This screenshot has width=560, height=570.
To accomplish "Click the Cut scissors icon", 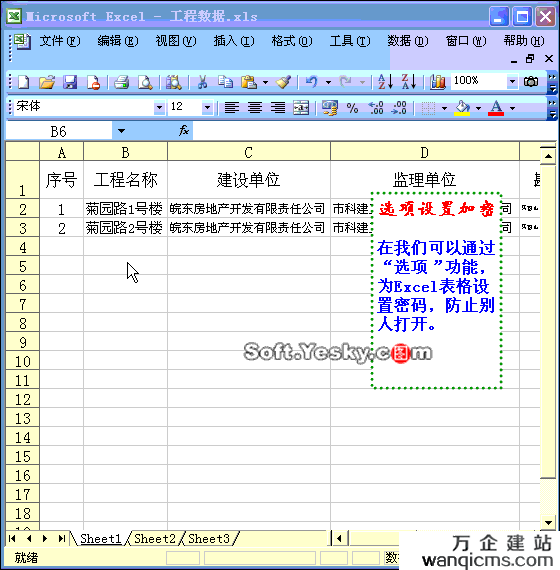I will pos(202,82).
